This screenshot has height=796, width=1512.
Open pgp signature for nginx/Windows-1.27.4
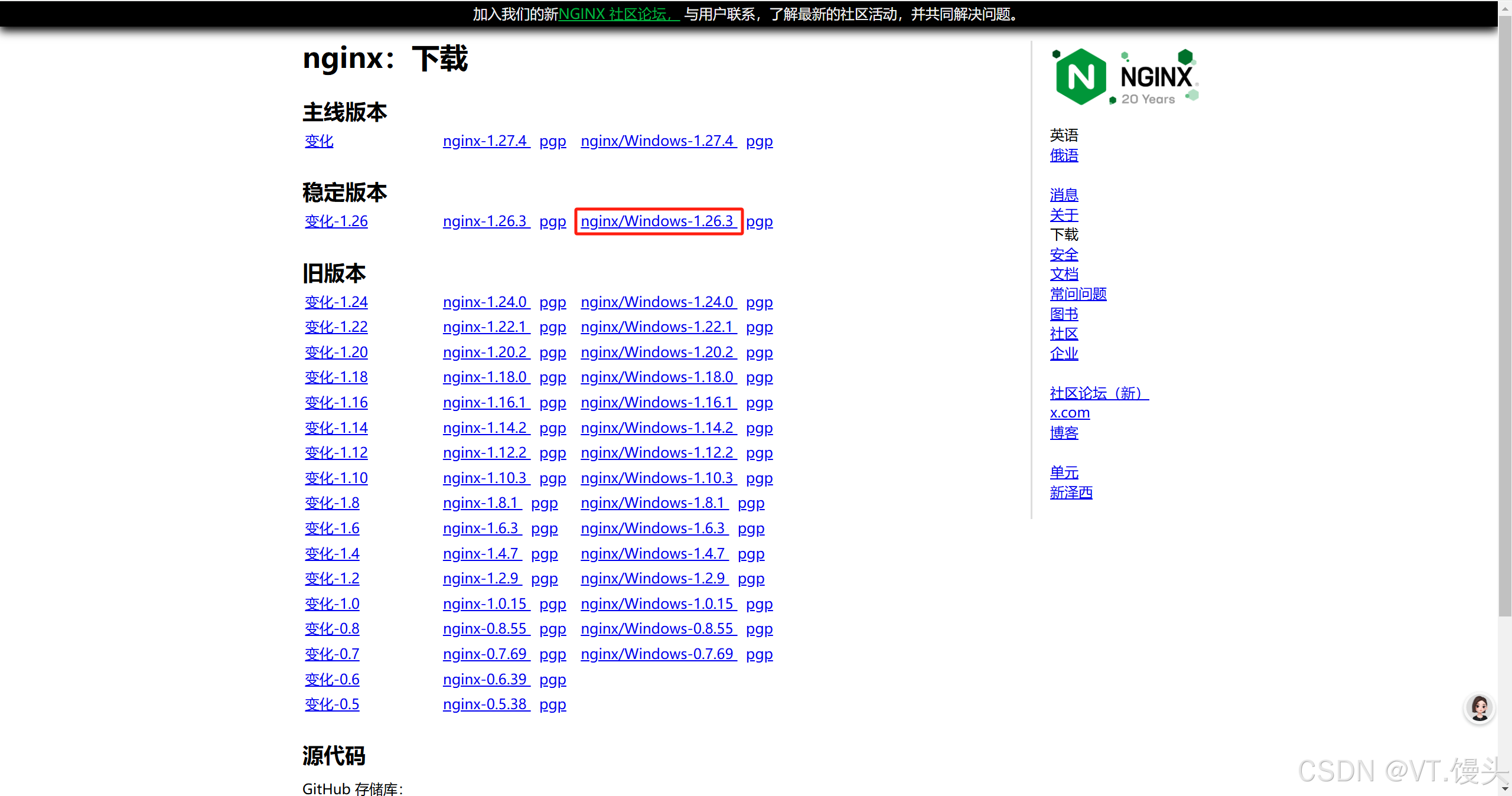[760, 141]
